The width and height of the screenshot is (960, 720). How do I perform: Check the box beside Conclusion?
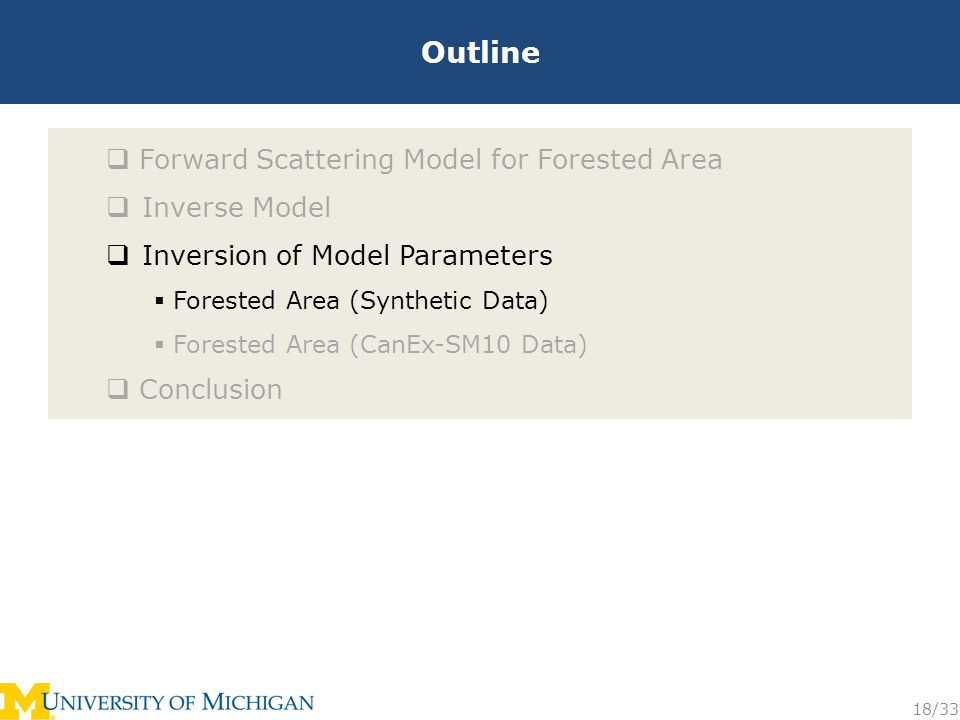pos(118,389)
